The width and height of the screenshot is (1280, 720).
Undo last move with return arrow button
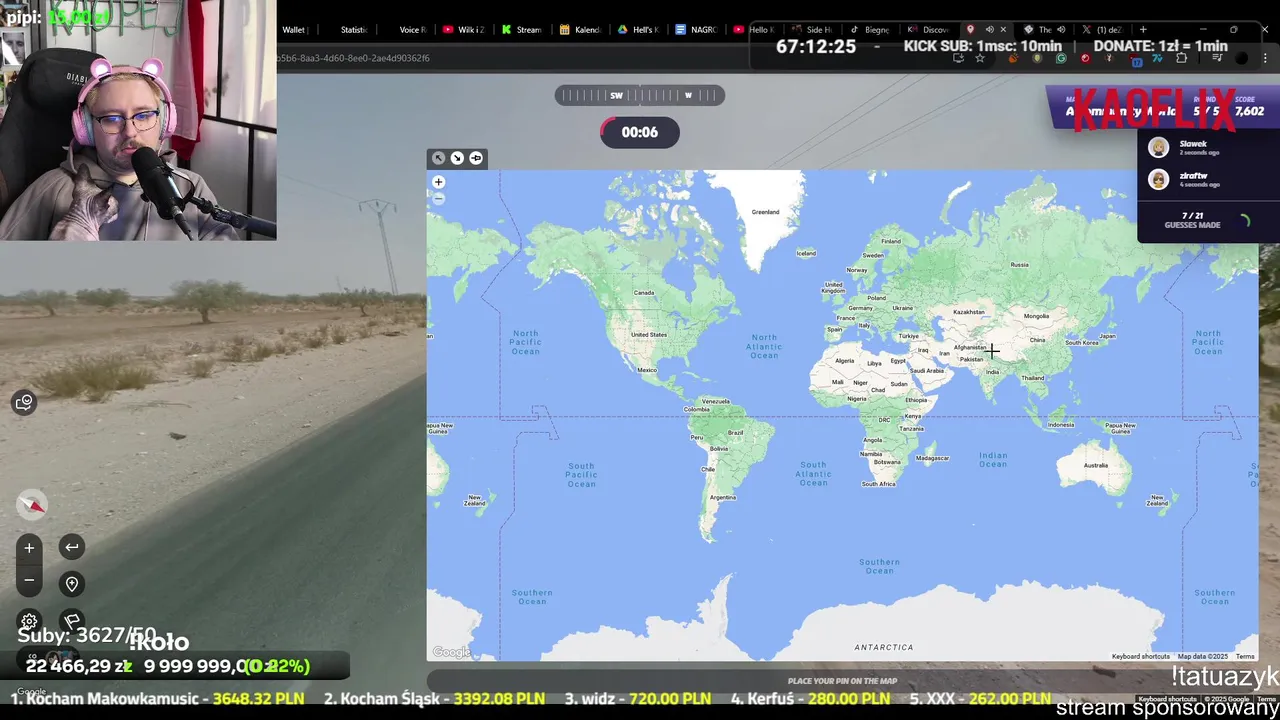click(72, 547)
